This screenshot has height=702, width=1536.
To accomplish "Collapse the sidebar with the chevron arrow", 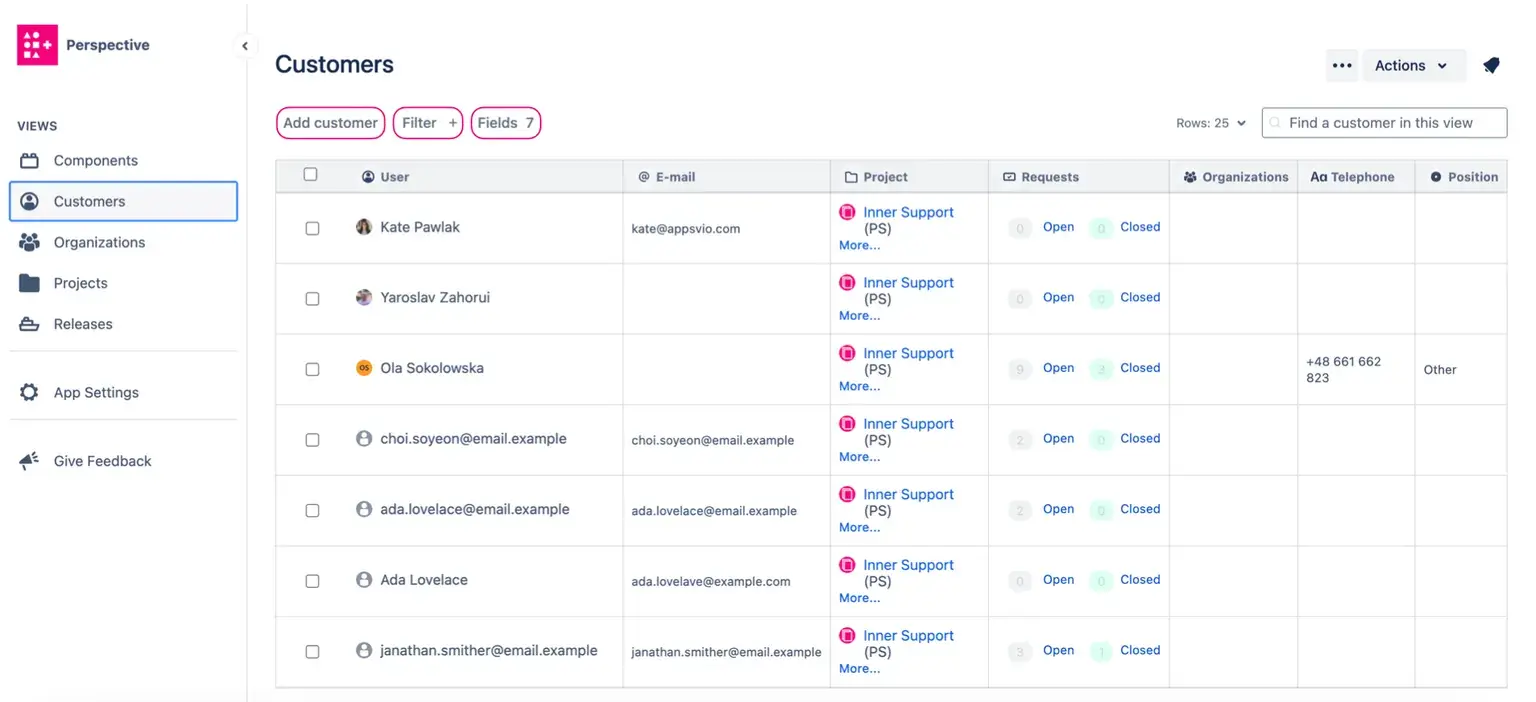I will [245, 45].
